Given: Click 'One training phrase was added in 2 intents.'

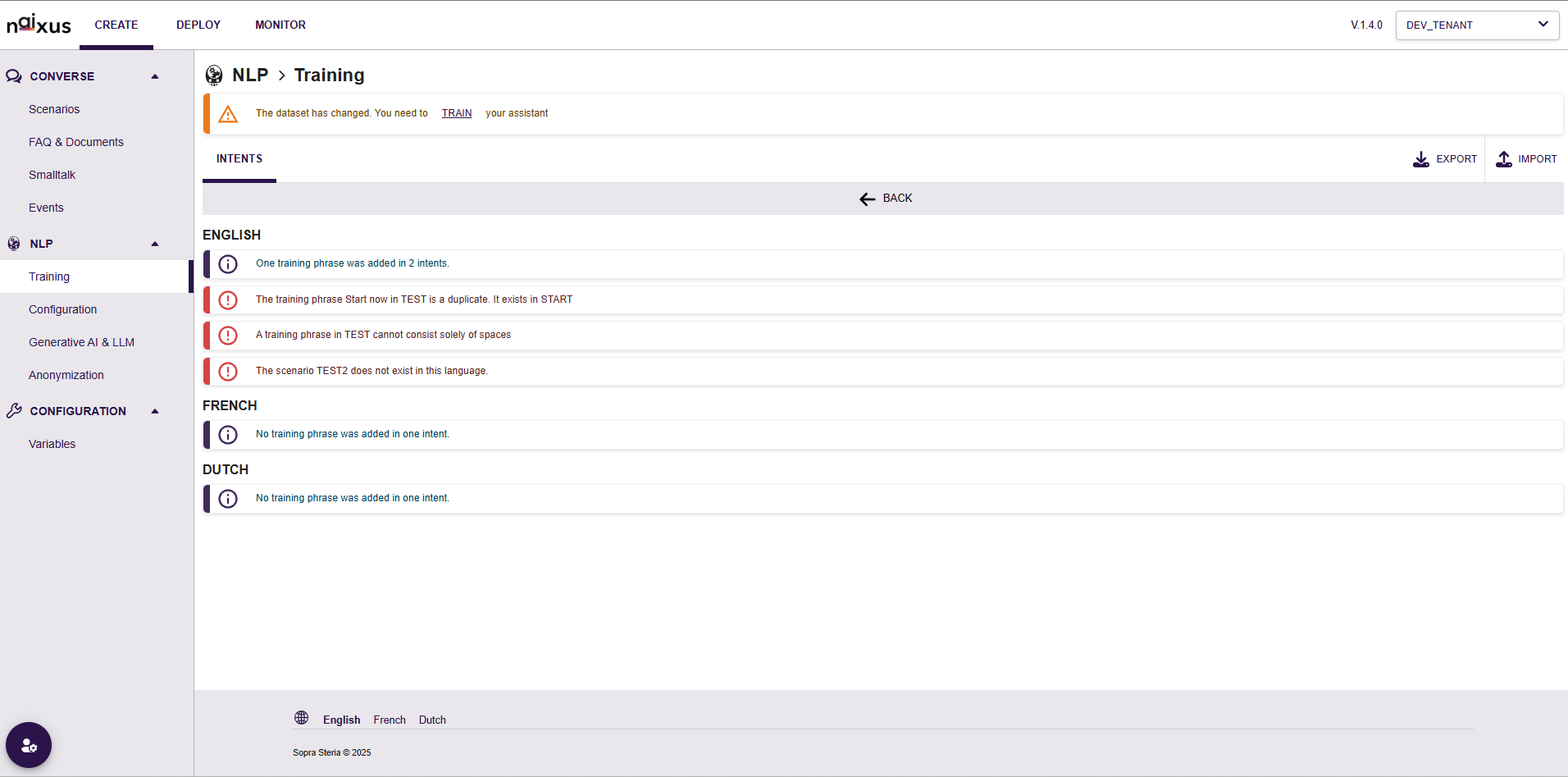Looking at the screenshot, I should coord(353,263).
